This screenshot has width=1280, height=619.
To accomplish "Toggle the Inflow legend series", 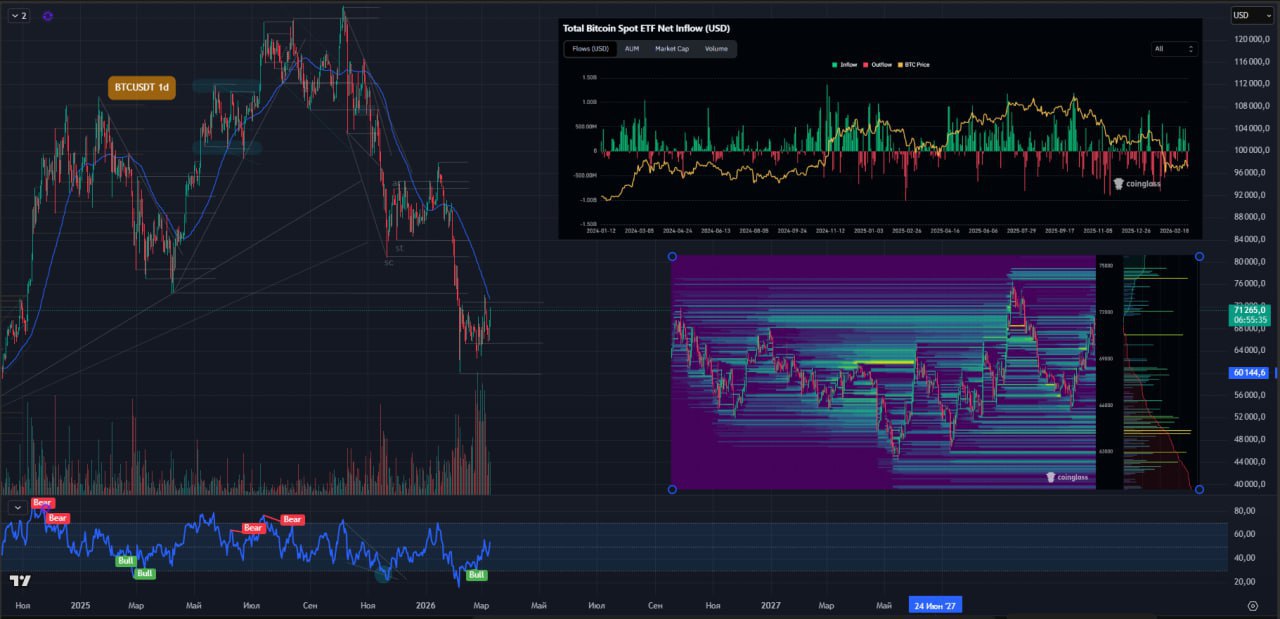I will pyautogui.click(x=845, y=65).
